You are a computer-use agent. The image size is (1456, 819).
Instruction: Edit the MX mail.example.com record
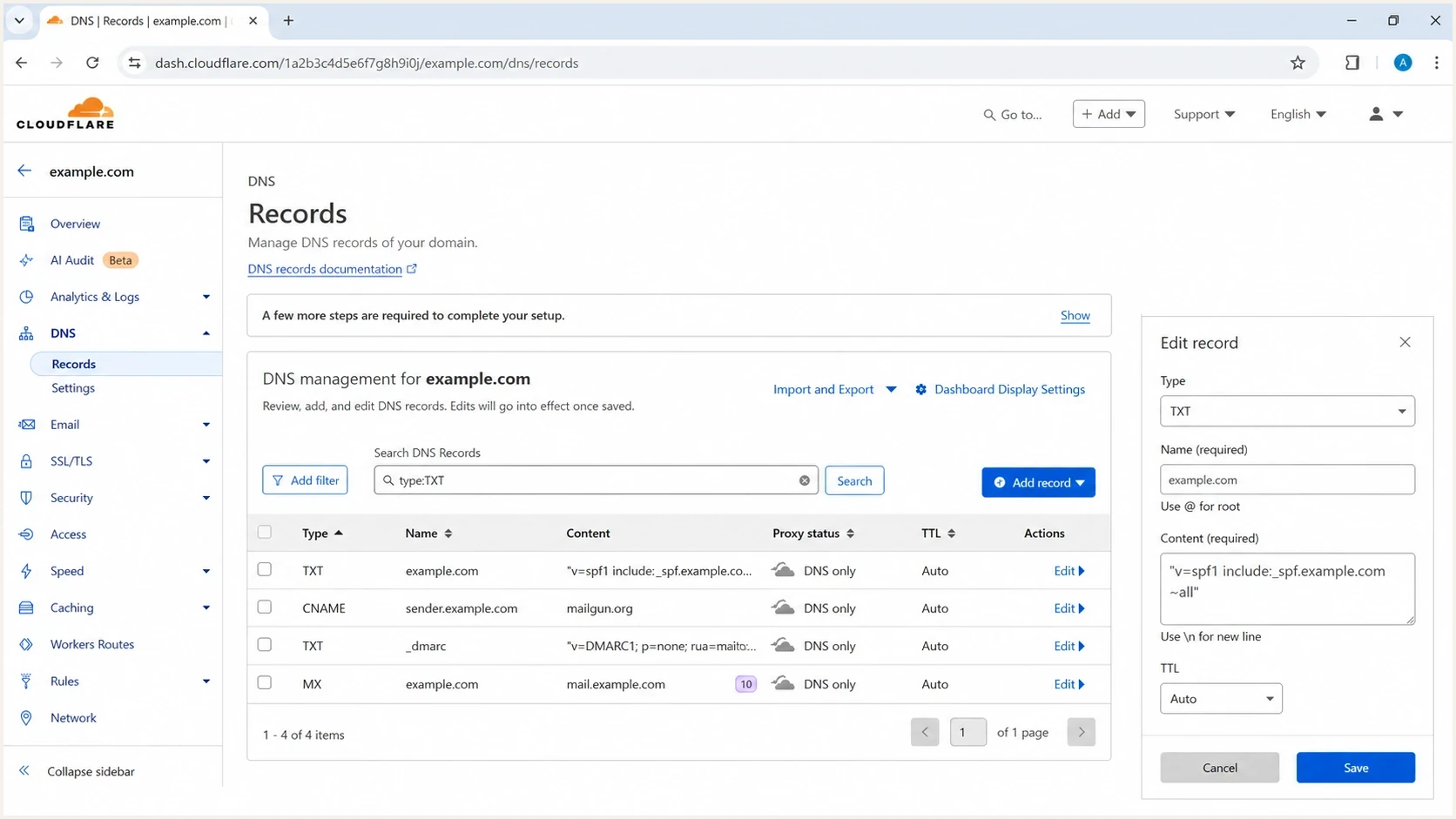tap(1068, 684)
